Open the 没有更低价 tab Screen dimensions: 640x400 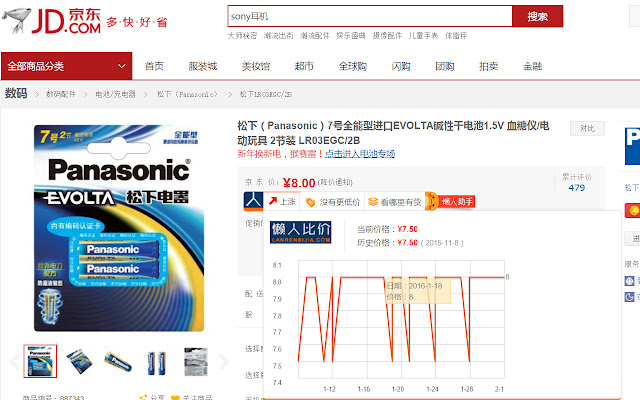332,202
